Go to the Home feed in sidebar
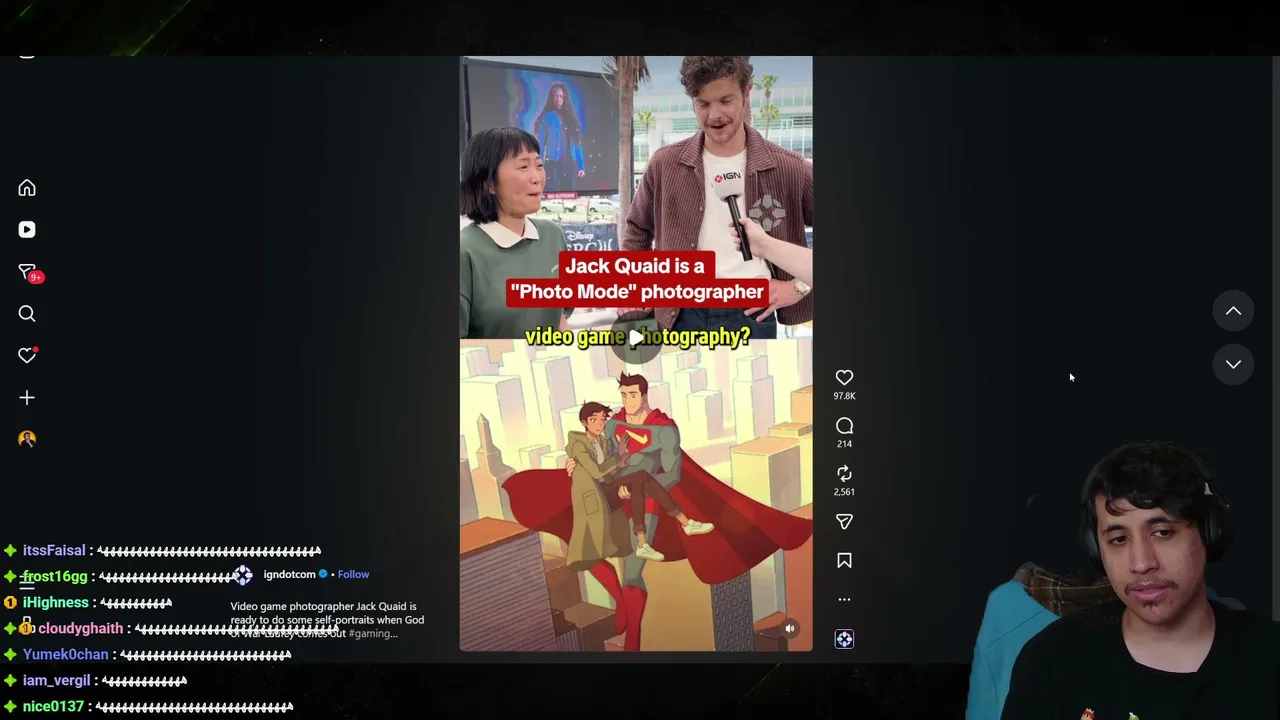Image resolution: width=1280 pixels, height=720 pixels. (x=27, y=188)
